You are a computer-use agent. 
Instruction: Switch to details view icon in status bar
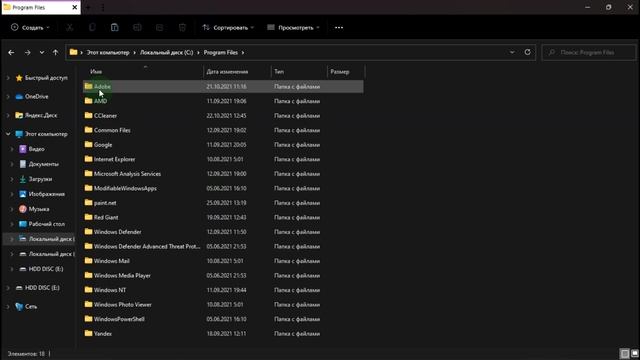pyautogui.click(x=624, y=353)
